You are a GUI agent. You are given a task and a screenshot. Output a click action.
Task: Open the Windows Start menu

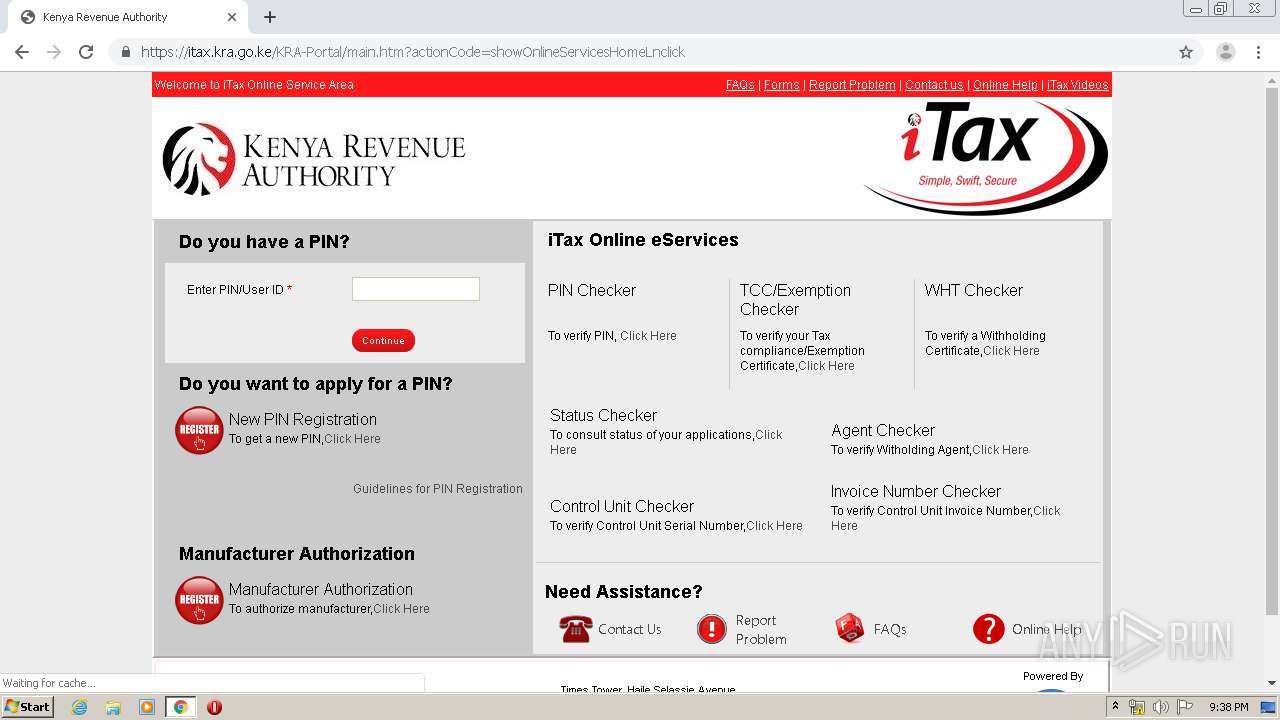(x=27, y=707)
